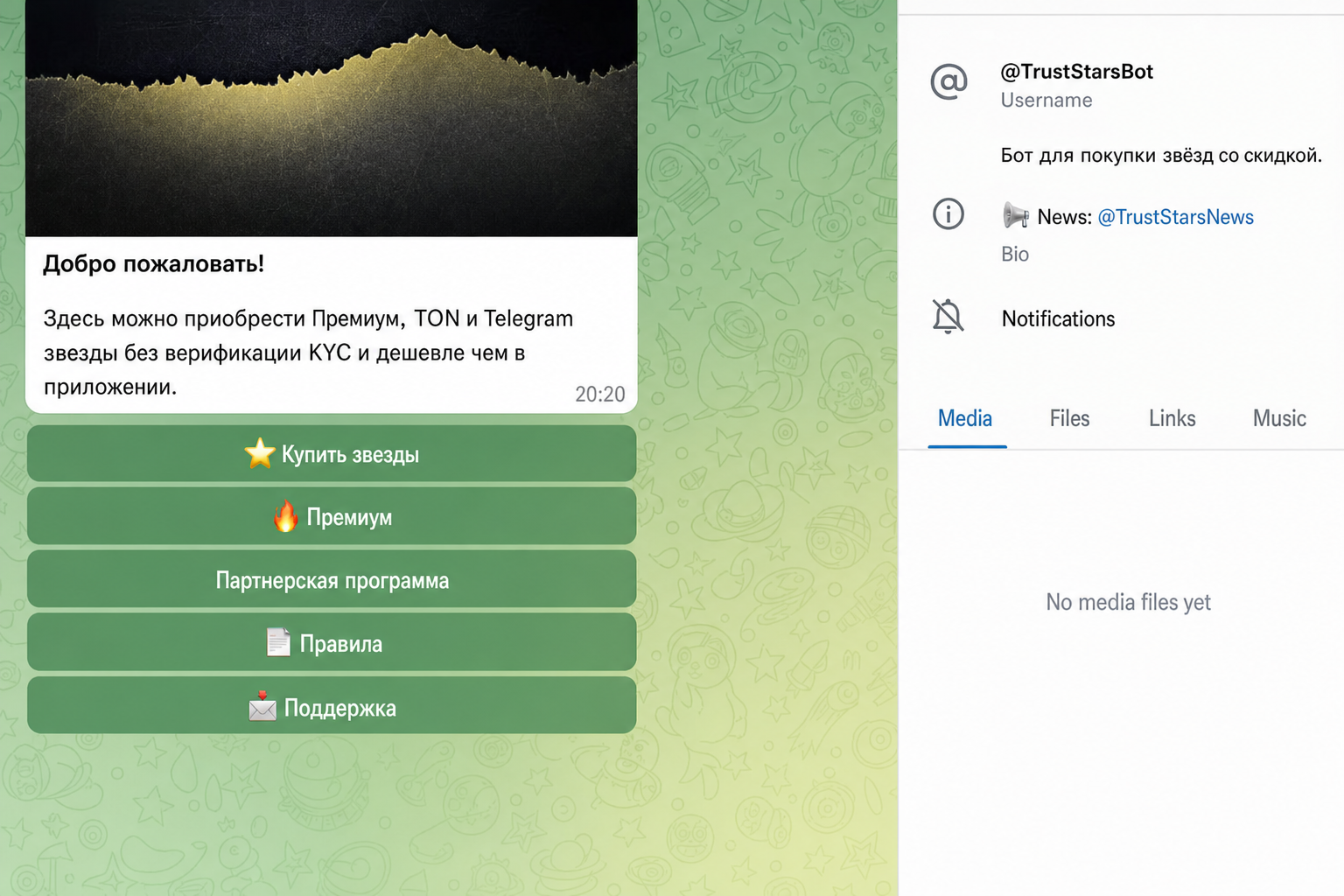Click the Notifications row label
Image resolution: width=1344 pixels, height=896 pixels.
pos(1058,318)
